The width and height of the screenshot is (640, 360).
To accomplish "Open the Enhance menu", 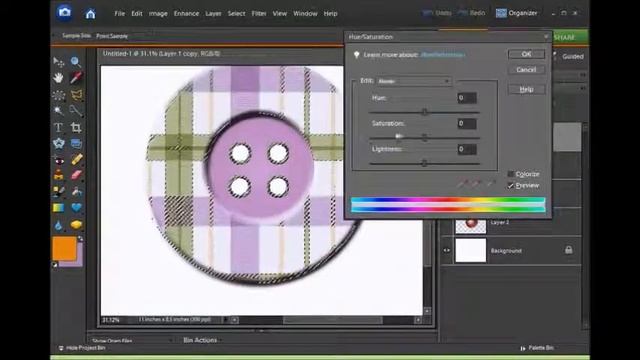I will coord(186,13).
